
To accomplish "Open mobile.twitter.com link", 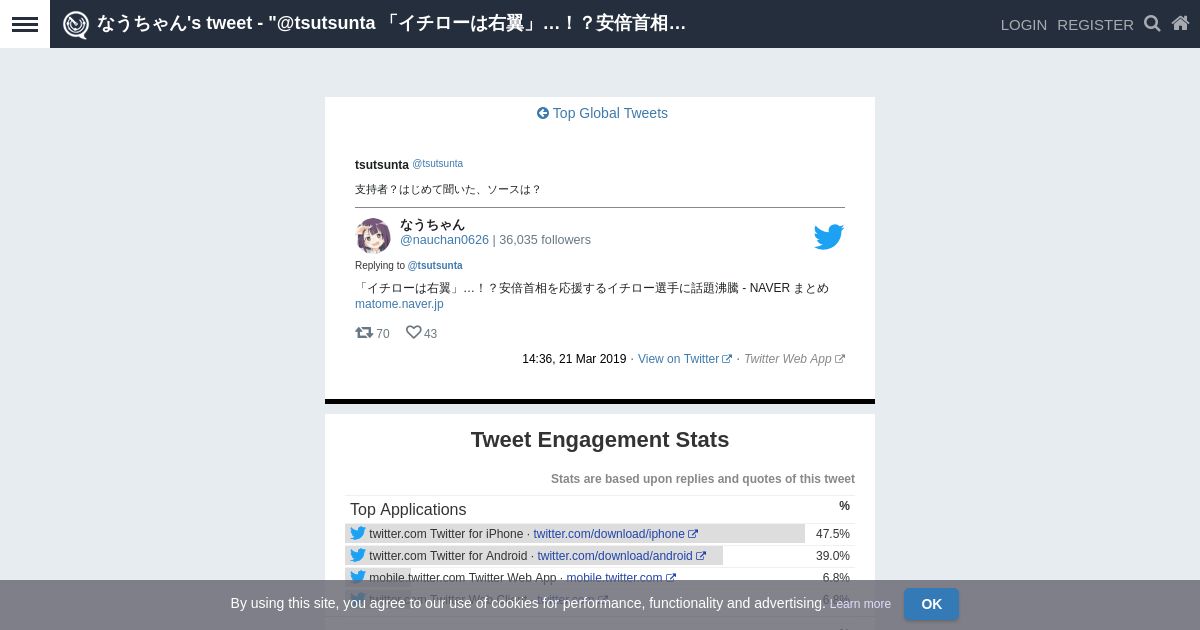I will (x=621, y=578).
